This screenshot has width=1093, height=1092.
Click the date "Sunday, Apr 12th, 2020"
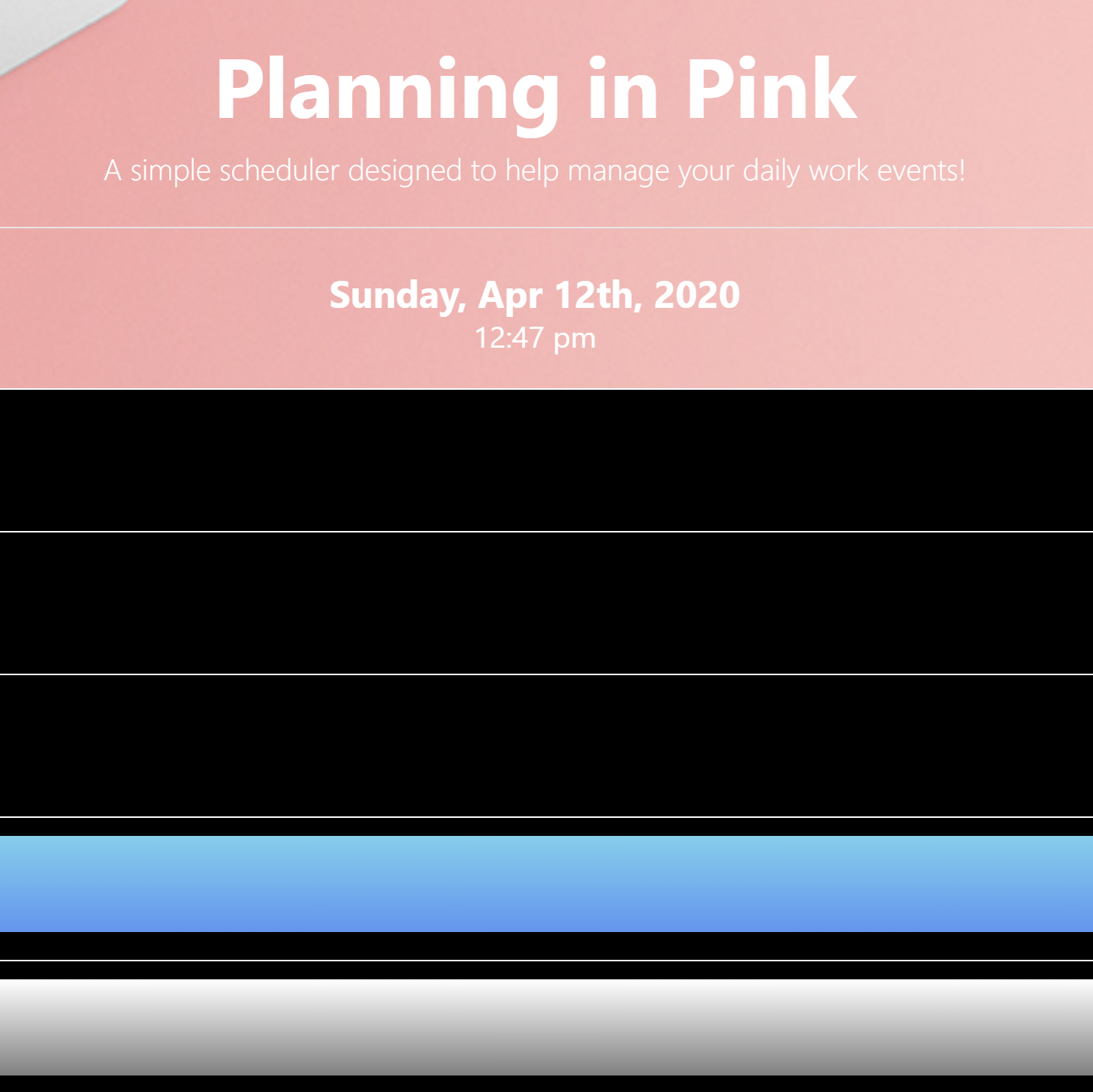point(535,294)
